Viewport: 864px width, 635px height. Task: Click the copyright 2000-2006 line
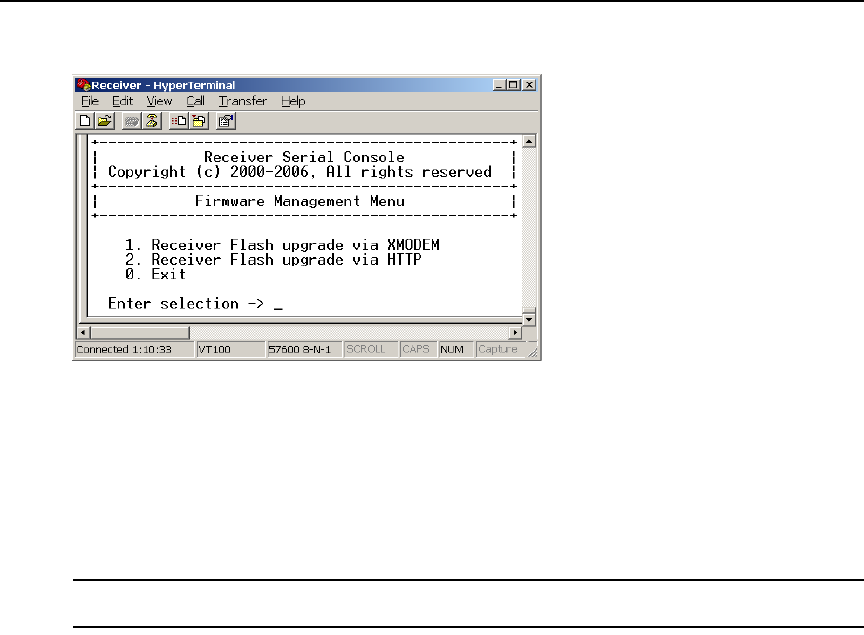click(300, 172)
